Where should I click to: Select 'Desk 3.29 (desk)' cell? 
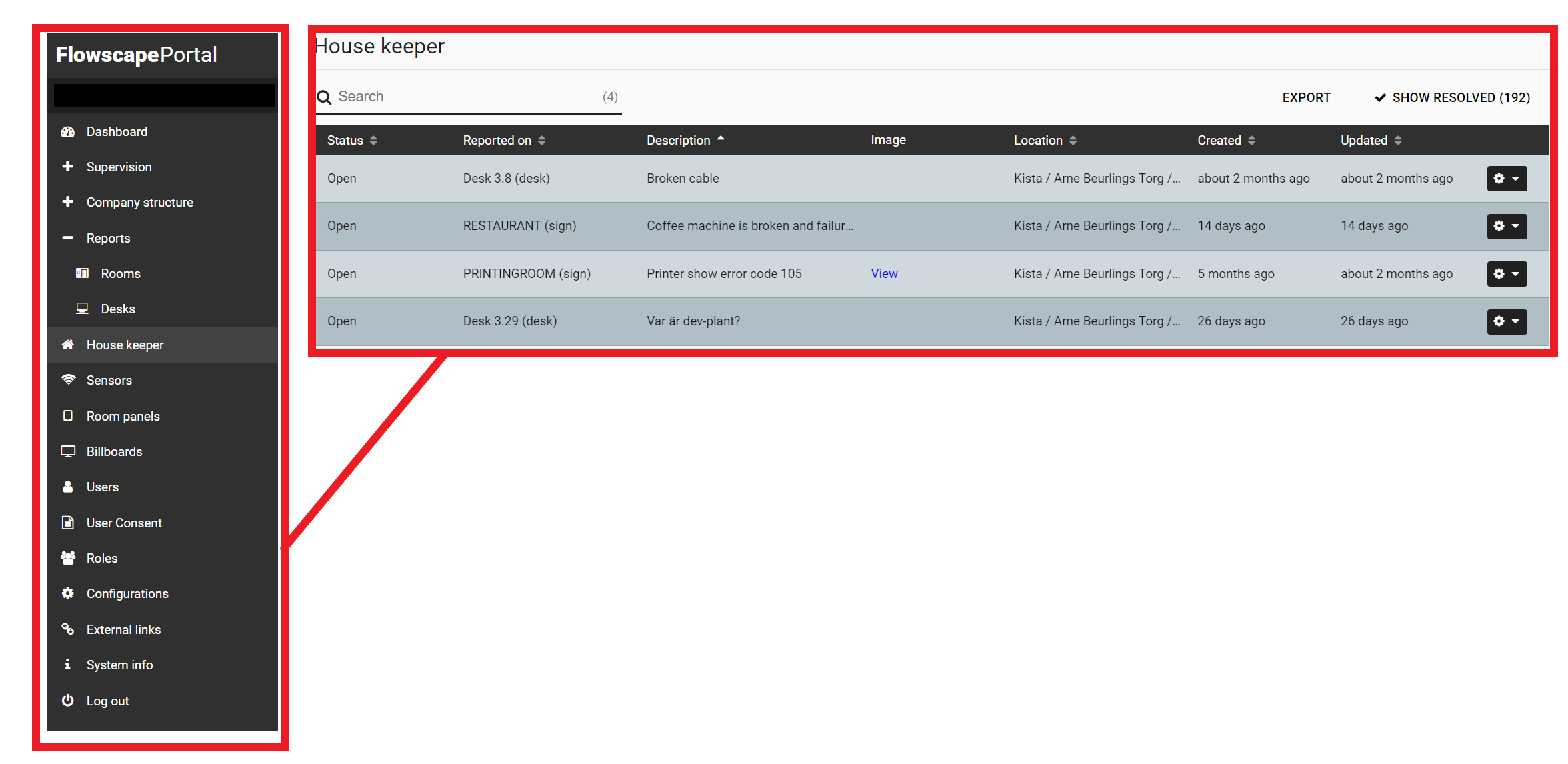coord(510,321)
